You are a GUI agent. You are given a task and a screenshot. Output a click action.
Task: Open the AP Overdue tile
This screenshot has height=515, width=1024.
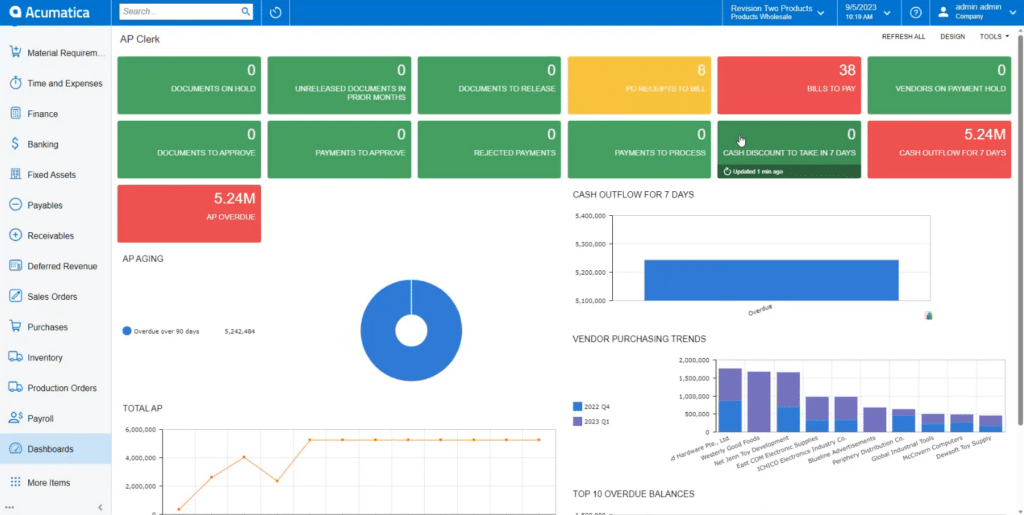(189, 213)
